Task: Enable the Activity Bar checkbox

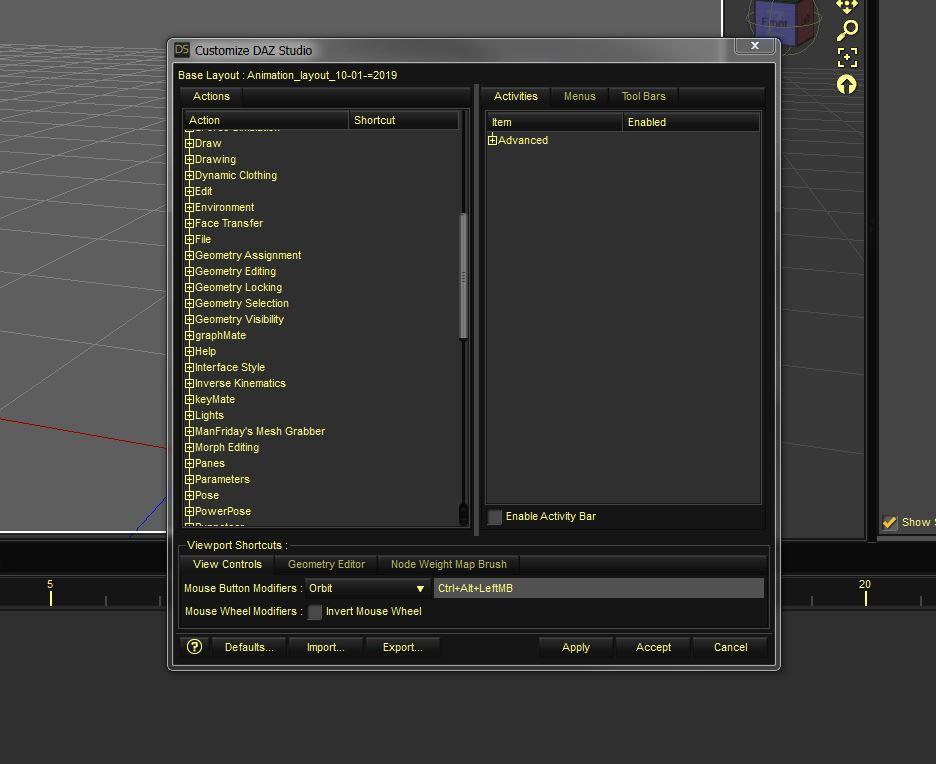Action: (495, 517)
